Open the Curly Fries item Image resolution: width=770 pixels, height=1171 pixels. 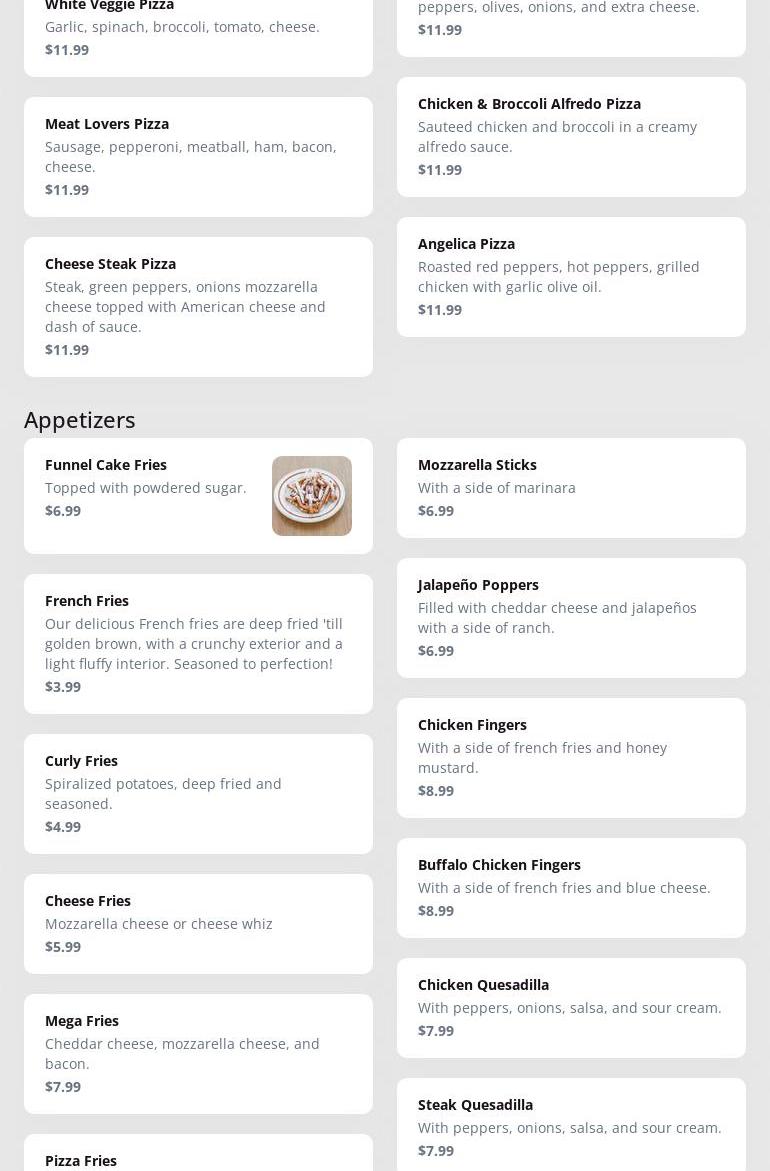click(x=198, y=793)
